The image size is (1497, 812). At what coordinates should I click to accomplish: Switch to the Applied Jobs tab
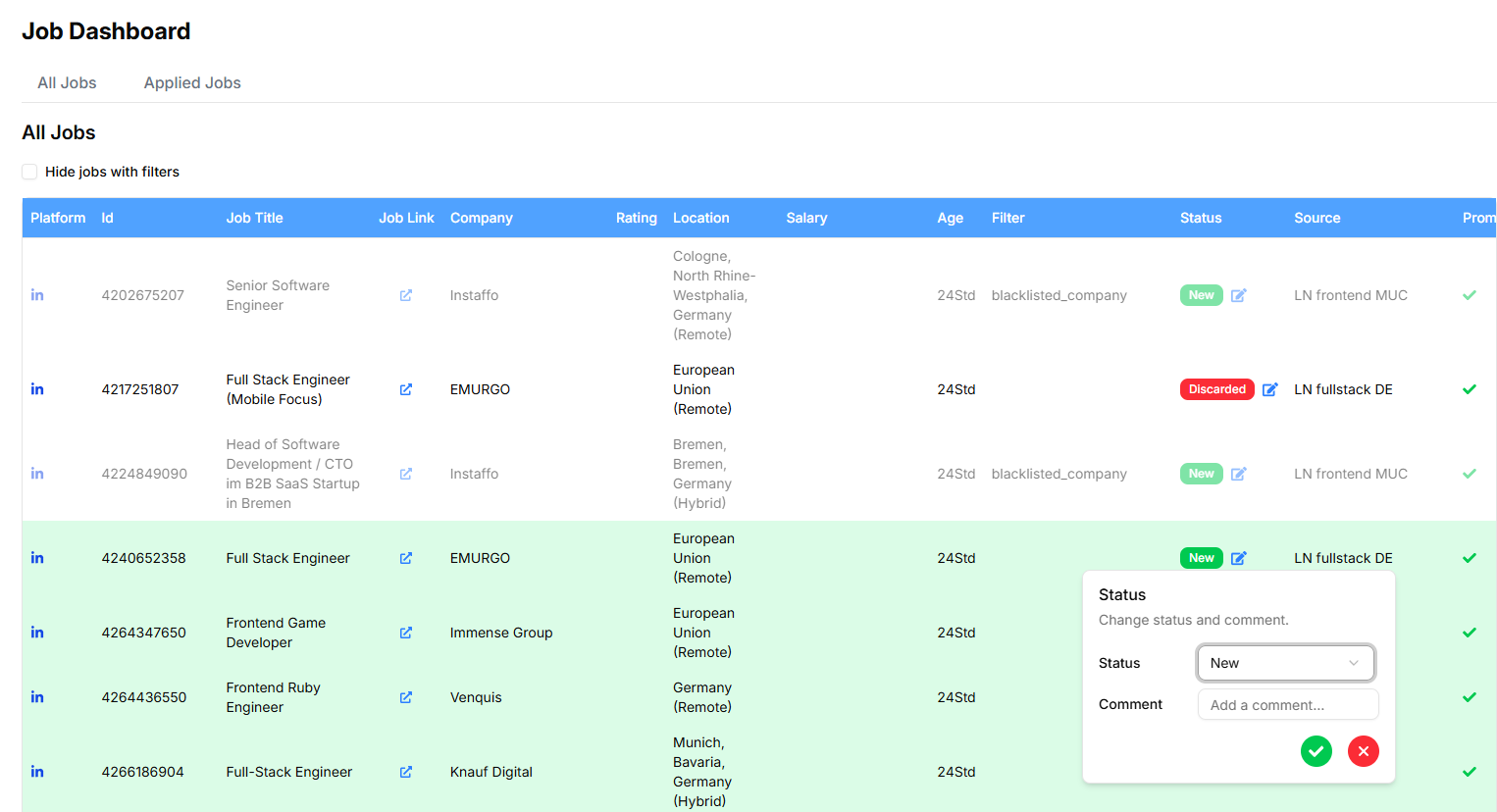click(192, 82)
